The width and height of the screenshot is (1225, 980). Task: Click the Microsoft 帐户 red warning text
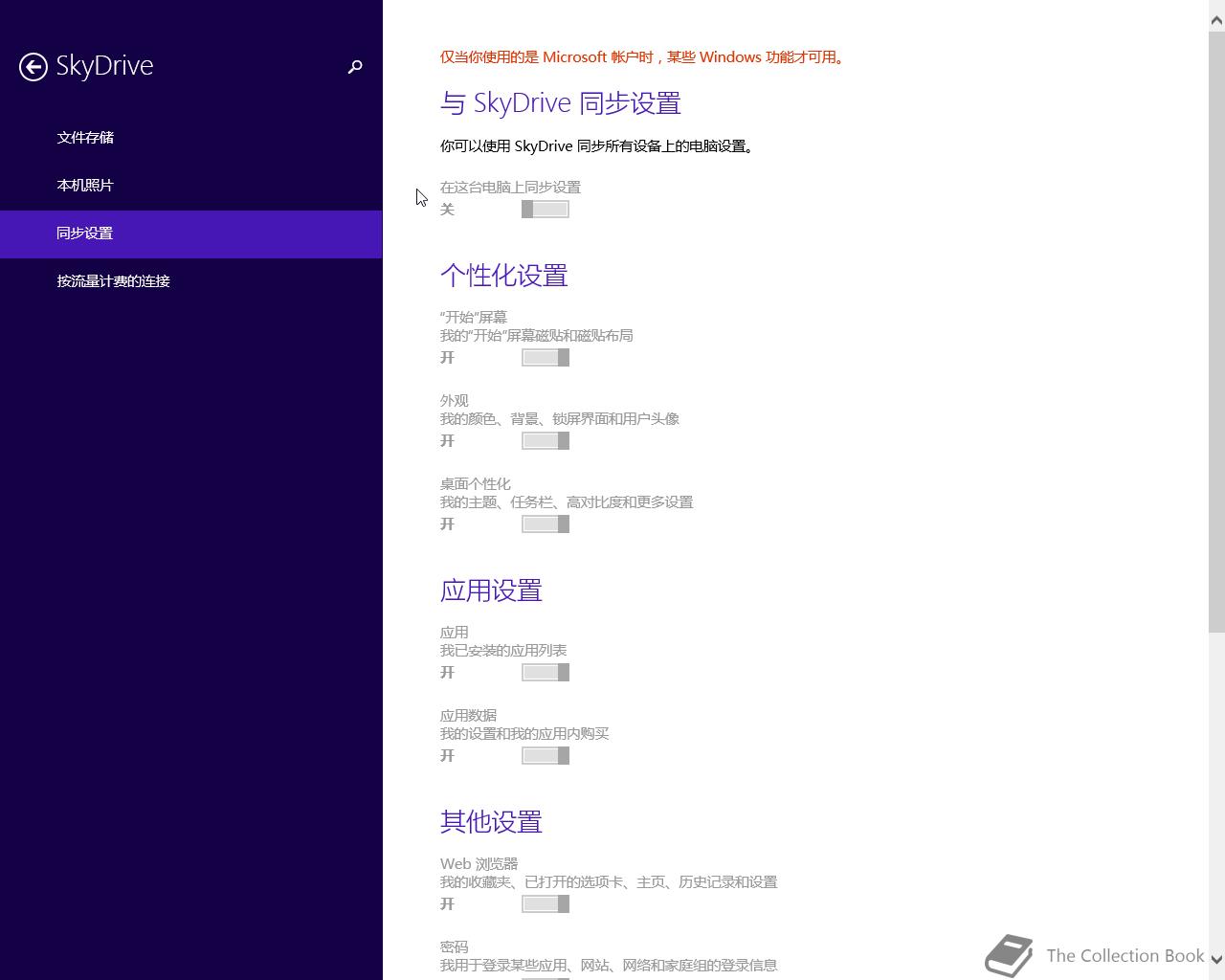(x=644, y=57)
